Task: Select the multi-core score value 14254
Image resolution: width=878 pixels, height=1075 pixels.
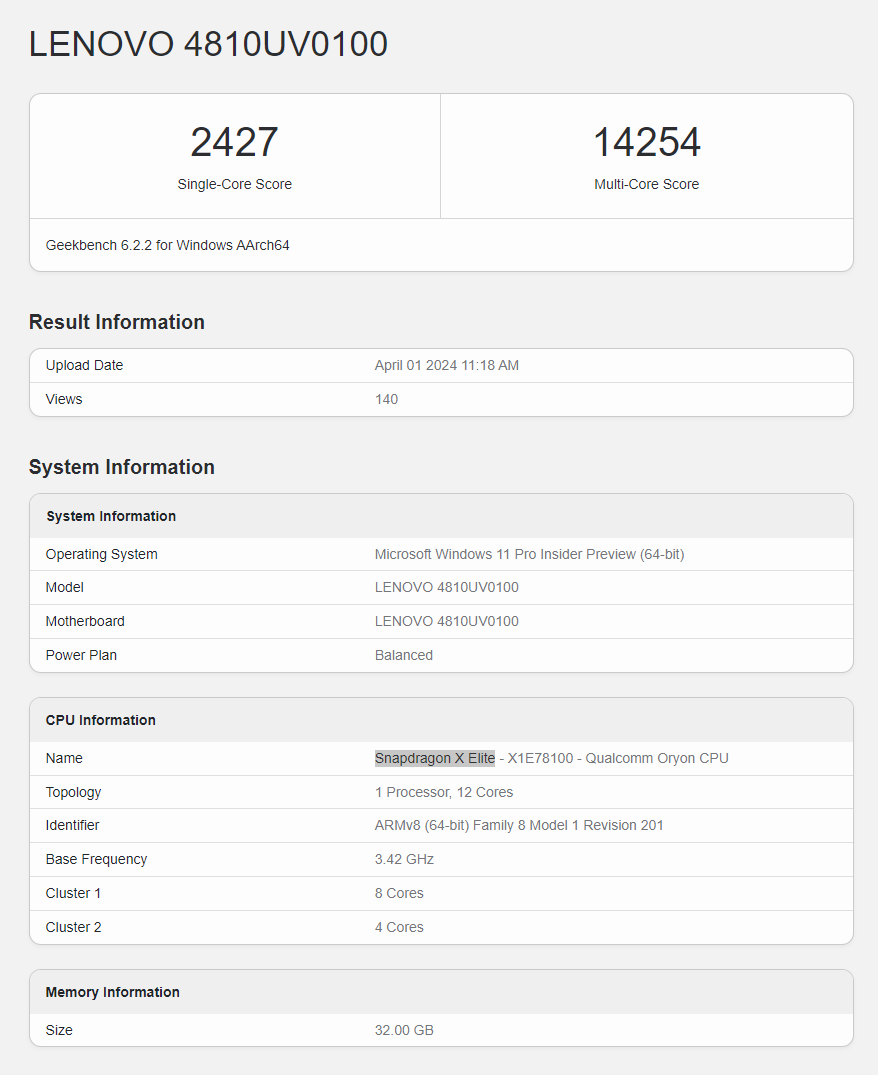Action: point(646,142)
